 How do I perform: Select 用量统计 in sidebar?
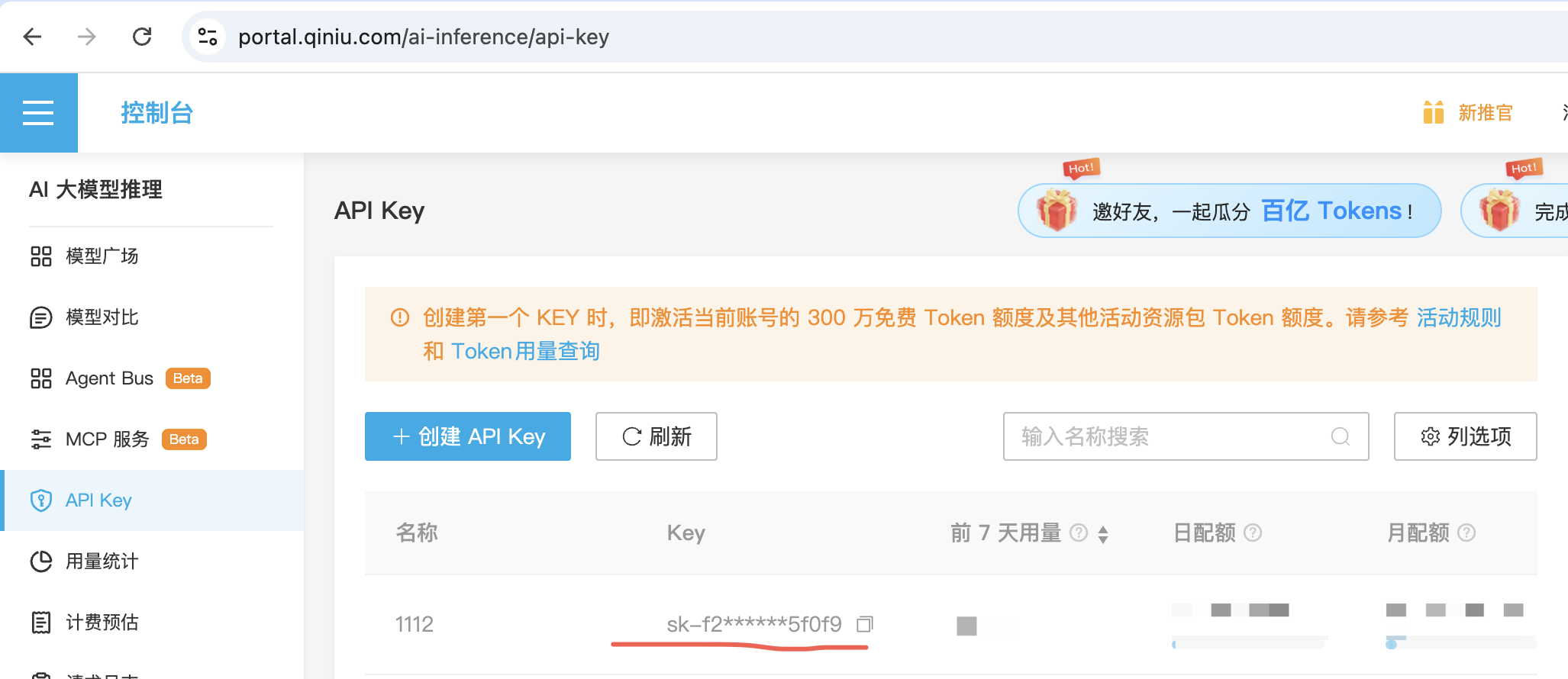pos(102,562)
